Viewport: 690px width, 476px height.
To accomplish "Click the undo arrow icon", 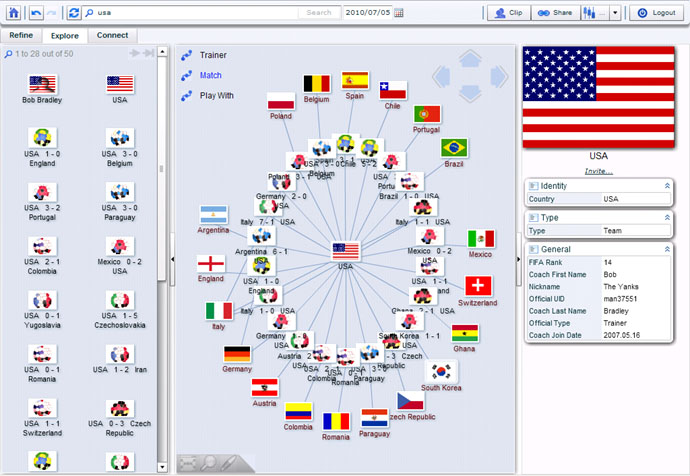I will click(36, 13).
